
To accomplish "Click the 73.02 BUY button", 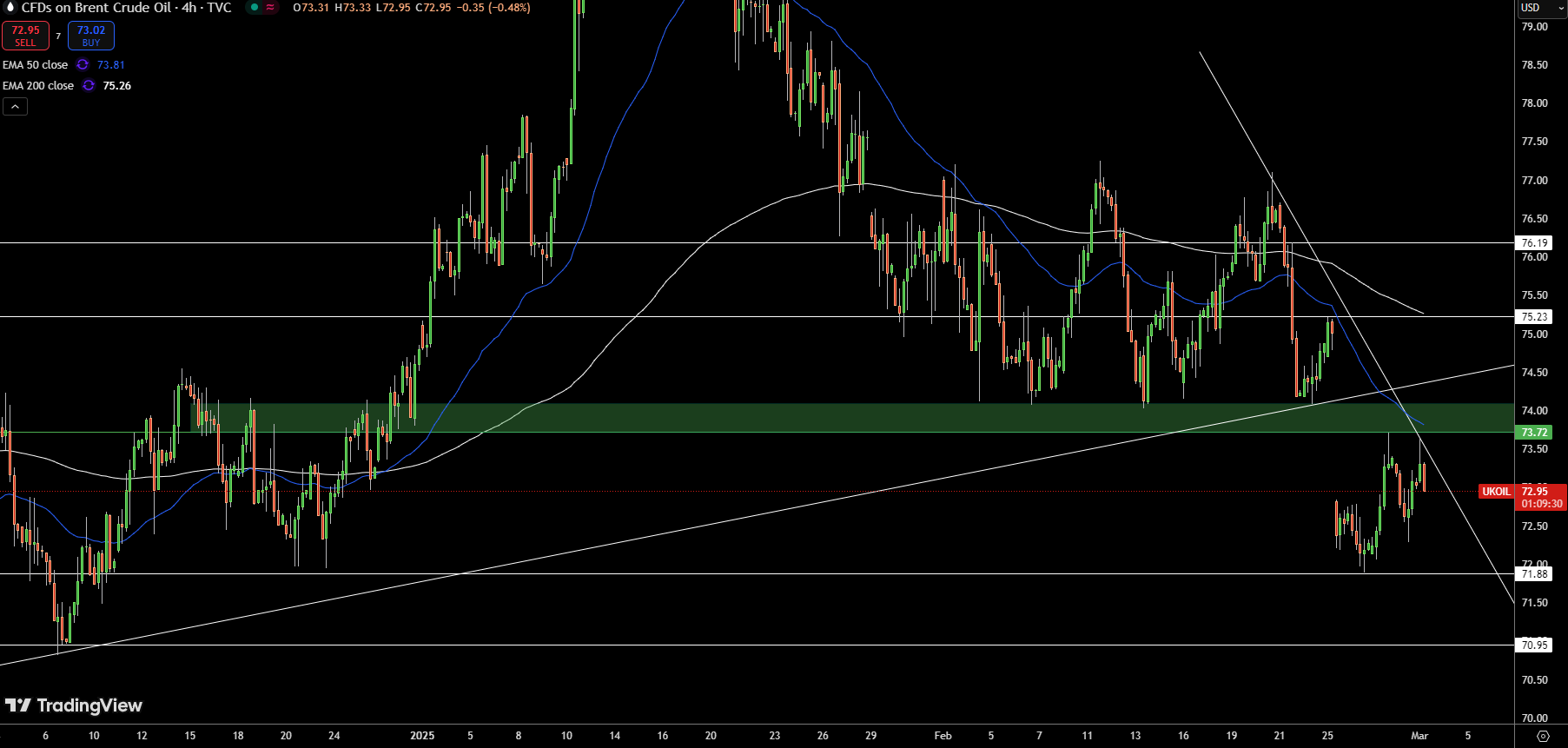I will 91,36.
